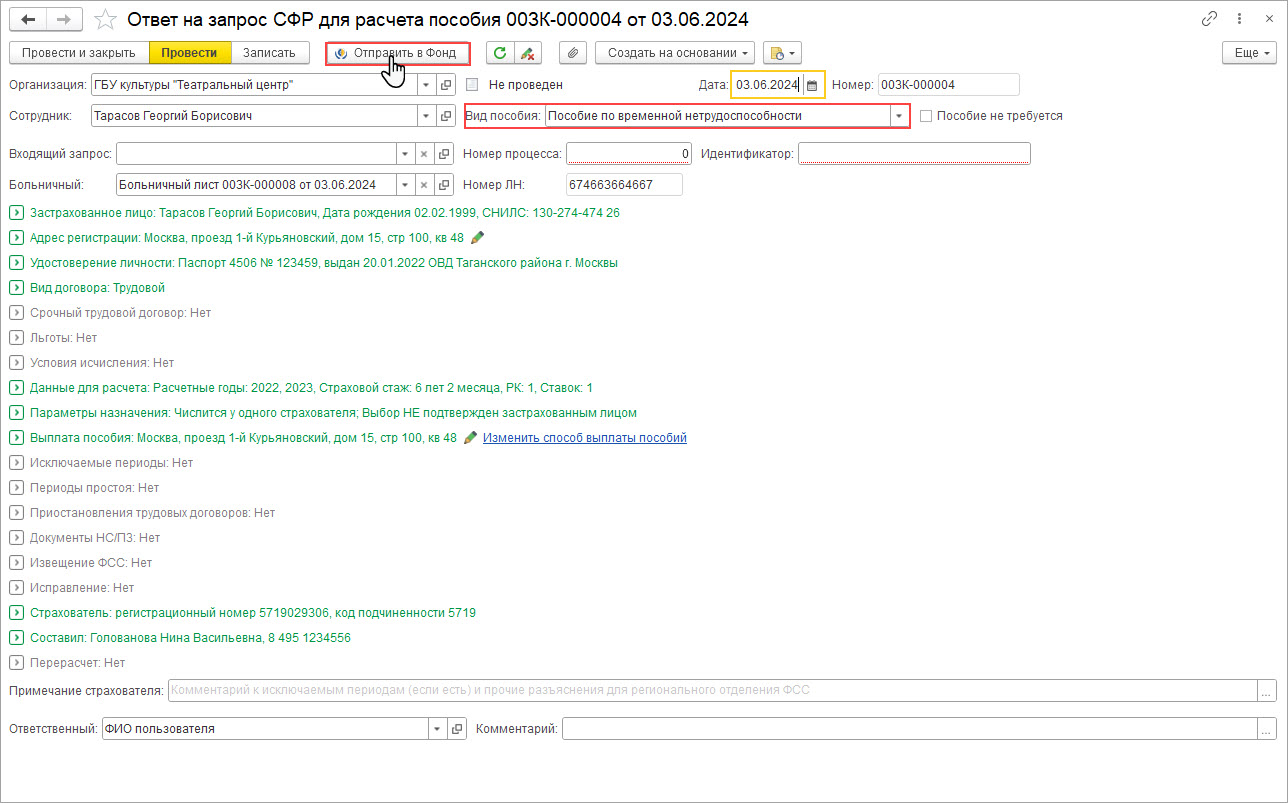Viewport: 1288px width, 803px height.
Task: Click into the Номер процесса field
Action: point(629,154)
